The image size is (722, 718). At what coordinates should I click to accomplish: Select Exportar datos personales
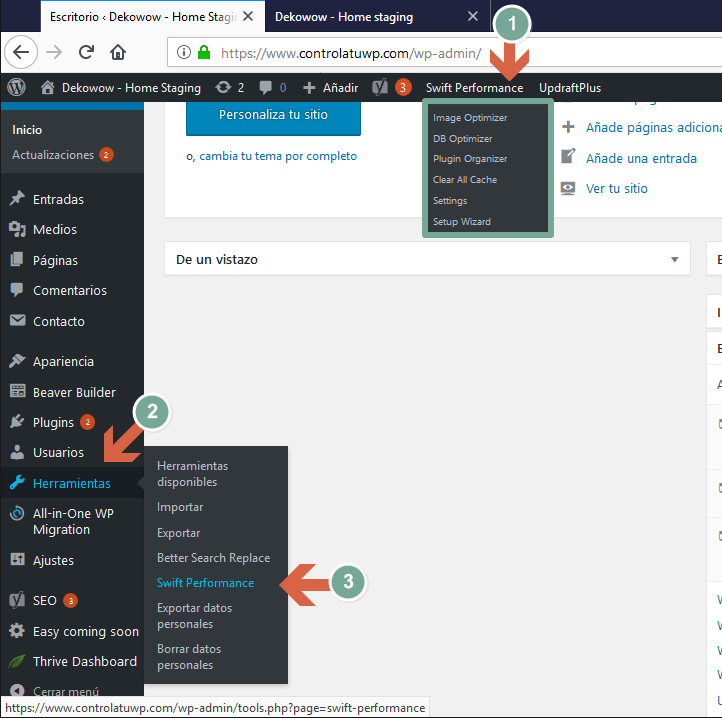194,615
